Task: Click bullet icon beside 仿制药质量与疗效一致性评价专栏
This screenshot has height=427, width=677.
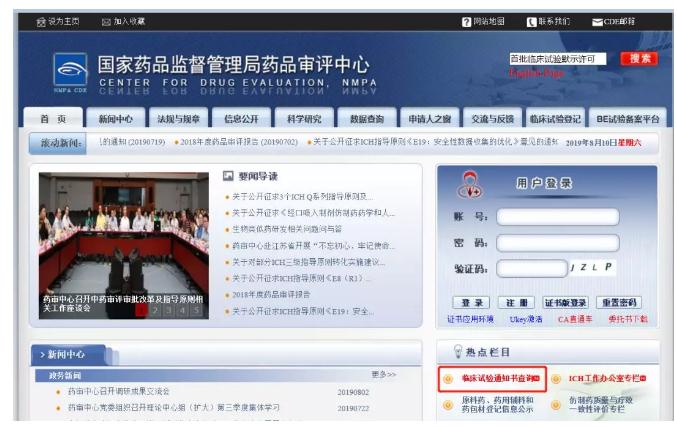Action: point(556,405)
